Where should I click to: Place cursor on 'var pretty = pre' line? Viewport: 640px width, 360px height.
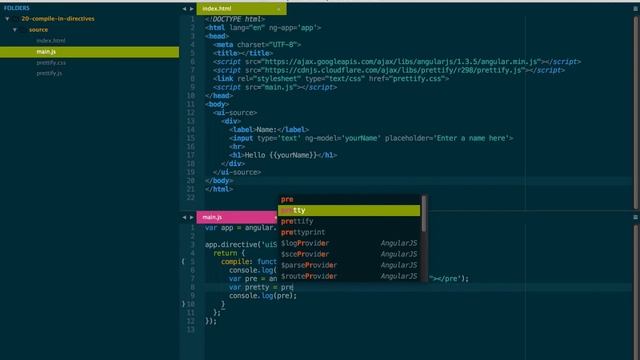point(261,287)
